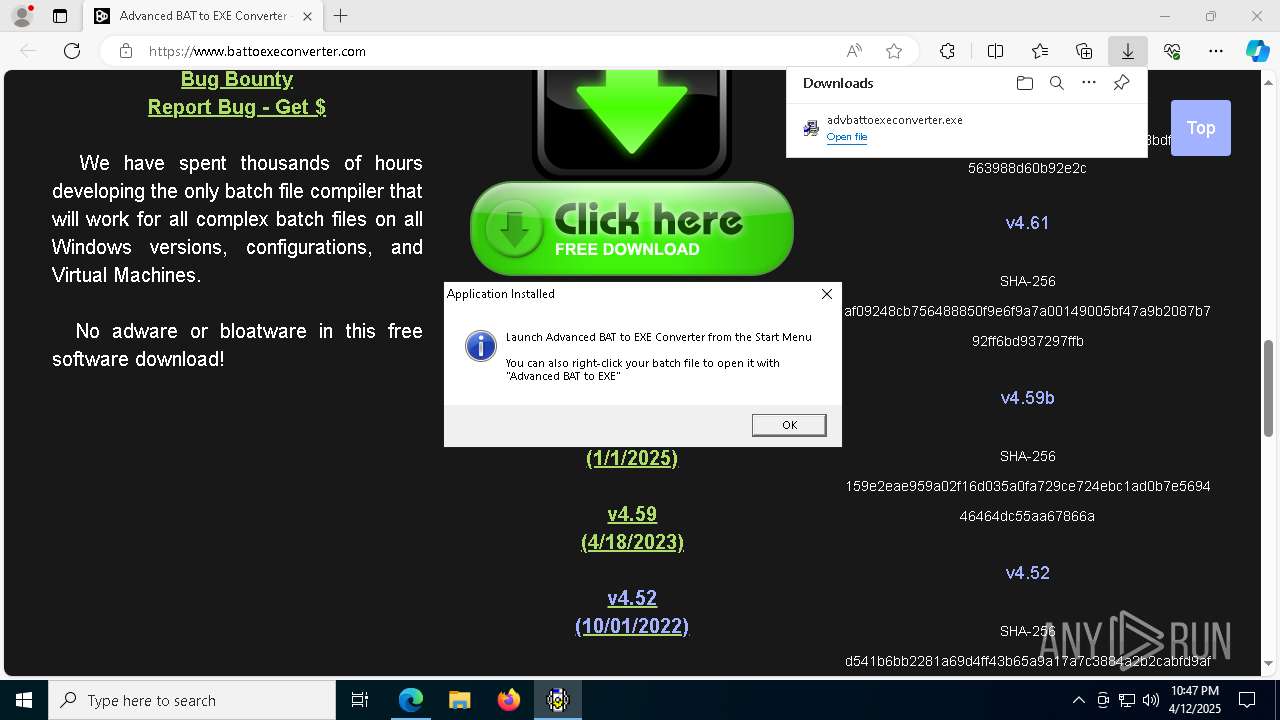Search downloads with the magnifier icon

click(x=1056, y=83)
